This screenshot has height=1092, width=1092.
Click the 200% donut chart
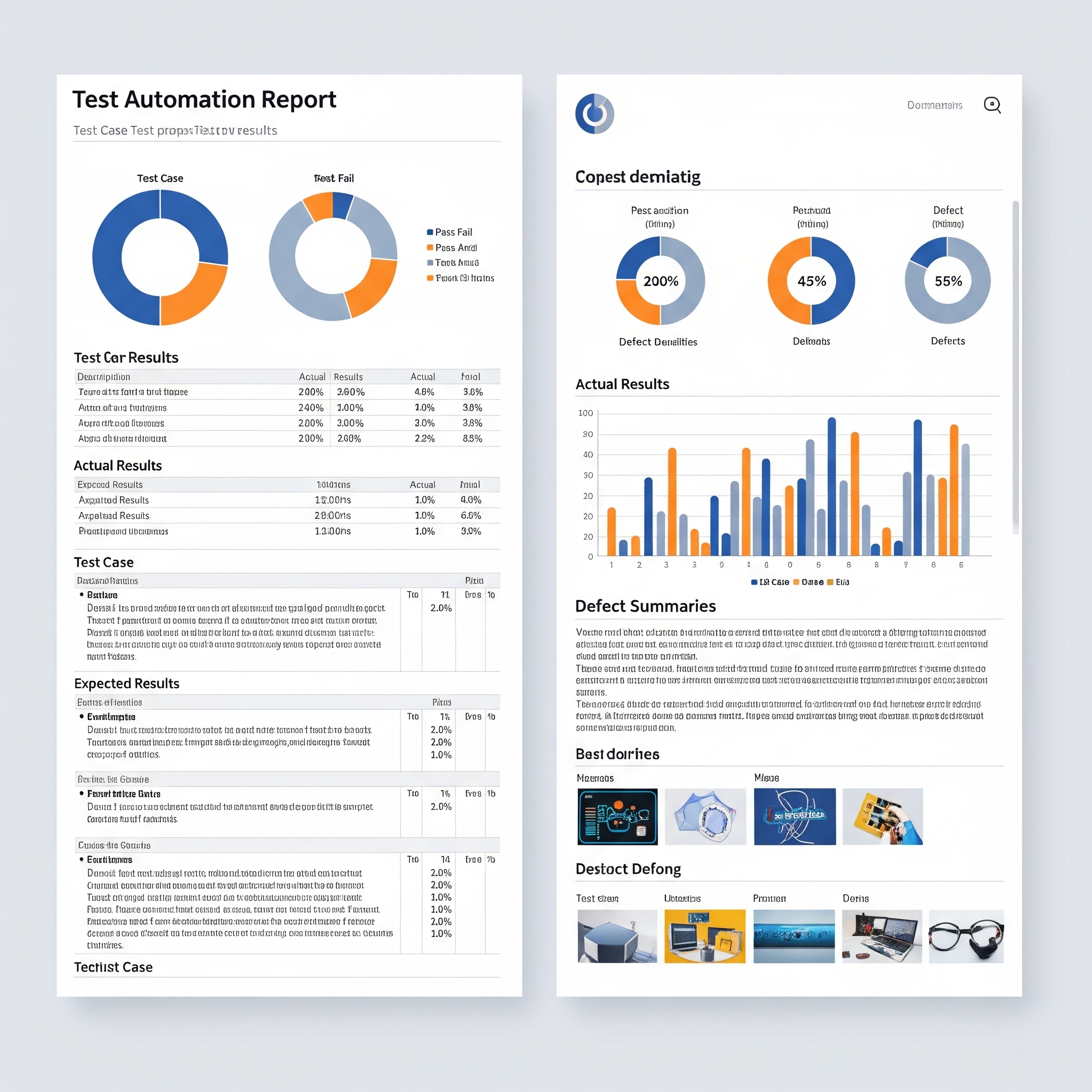660,281
